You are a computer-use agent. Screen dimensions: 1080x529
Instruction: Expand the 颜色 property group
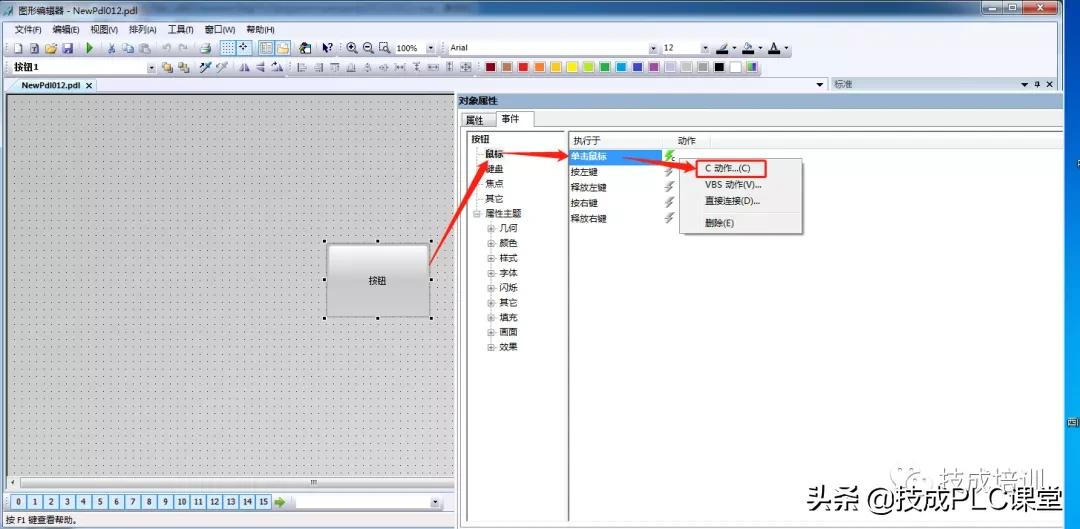click(491, 243)
